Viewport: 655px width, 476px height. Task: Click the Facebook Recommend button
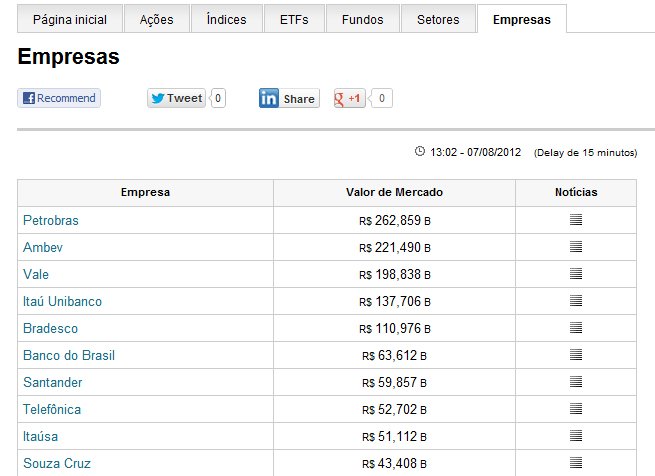click(x=59, y=98)
